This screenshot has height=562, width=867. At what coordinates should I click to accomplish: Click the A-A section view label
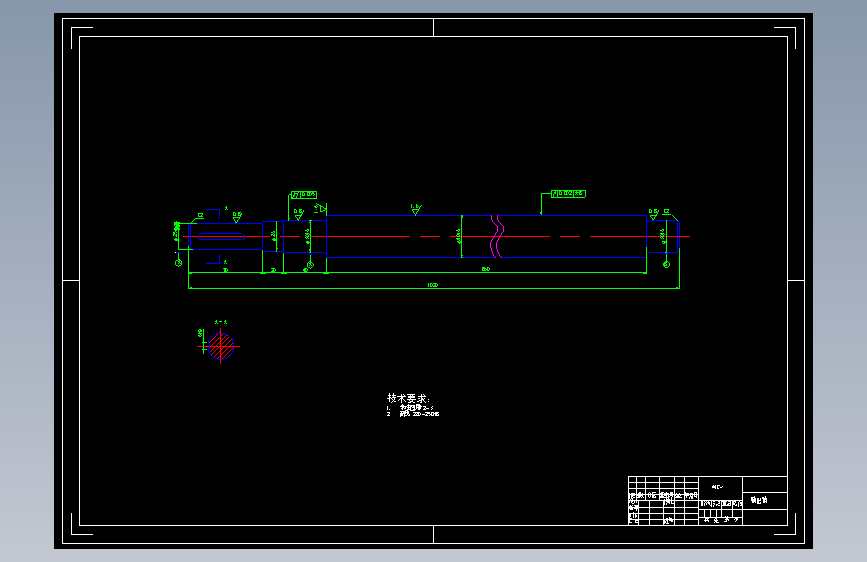point(221,322)
